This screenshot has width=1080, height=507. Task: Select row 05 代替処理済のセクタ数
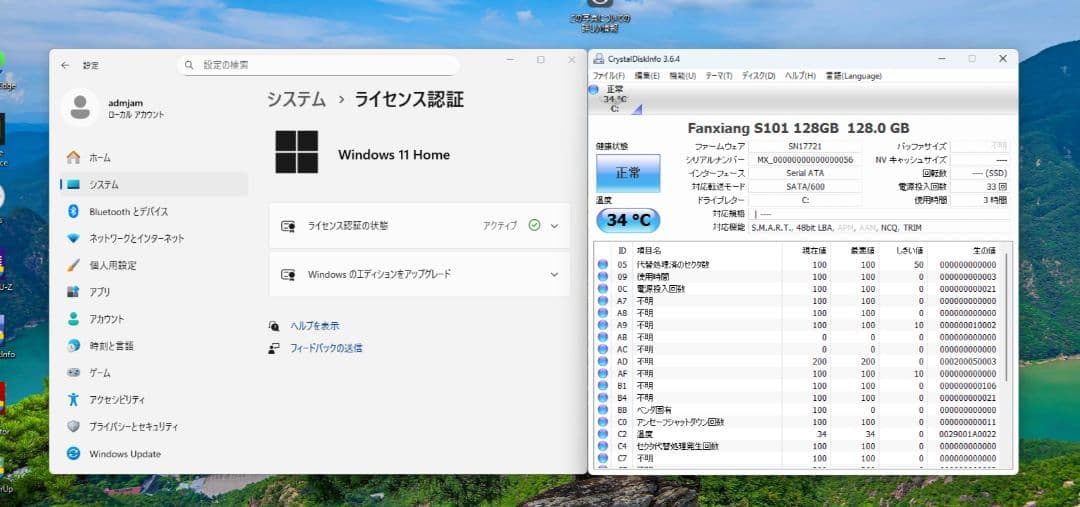click(x=798, y=265)
